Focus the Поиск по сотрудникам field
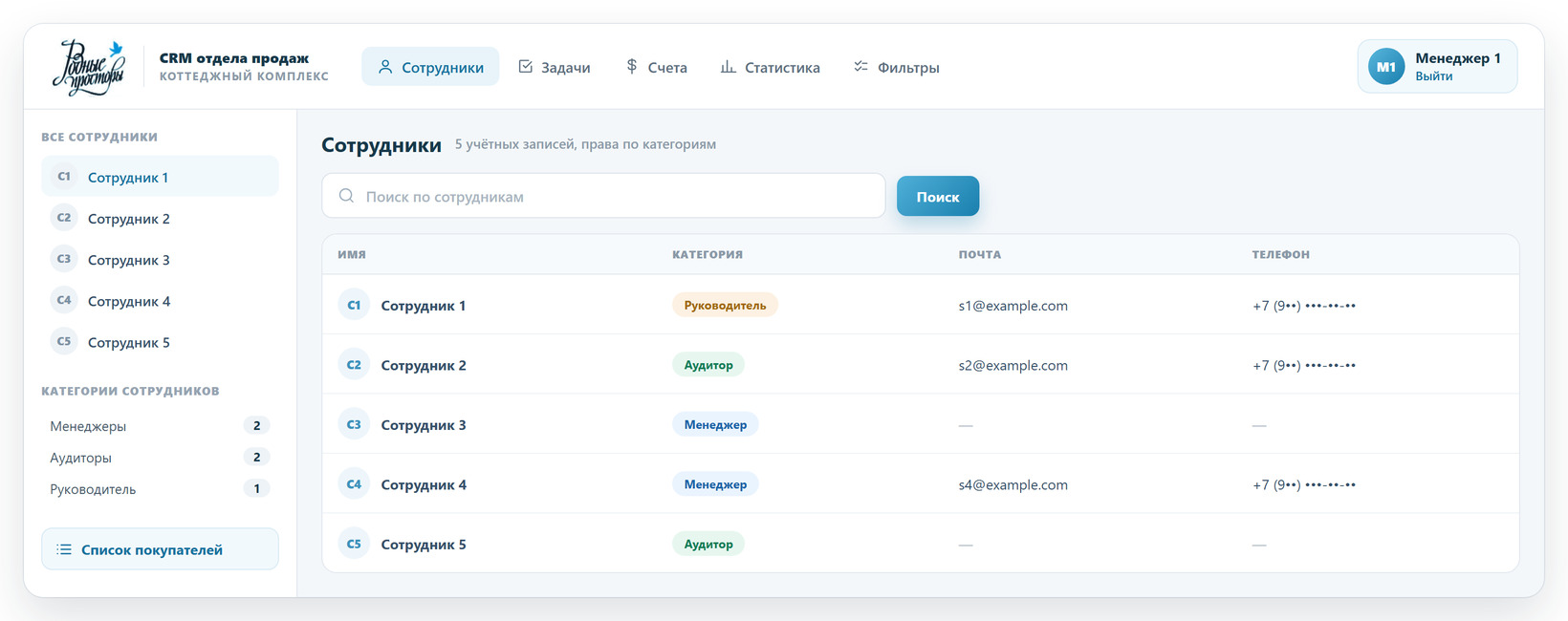This screenshot has height=621, width=1568. tap(603, 196)
